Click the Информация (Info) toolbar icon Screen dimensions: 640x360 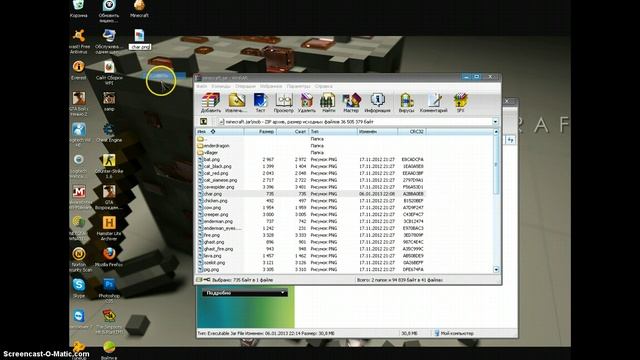tap(378, 102)
